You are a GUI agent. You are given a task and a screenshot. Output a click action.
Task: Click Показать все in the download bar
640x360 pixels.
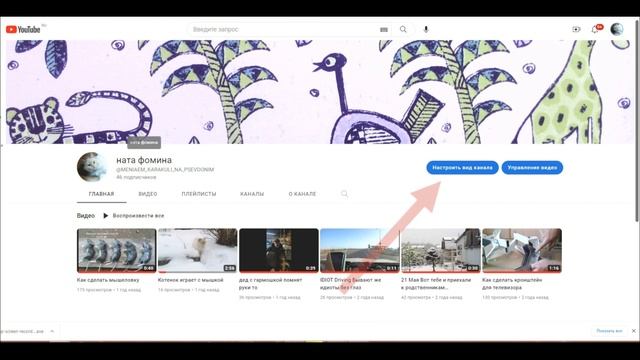pos(609,331)
